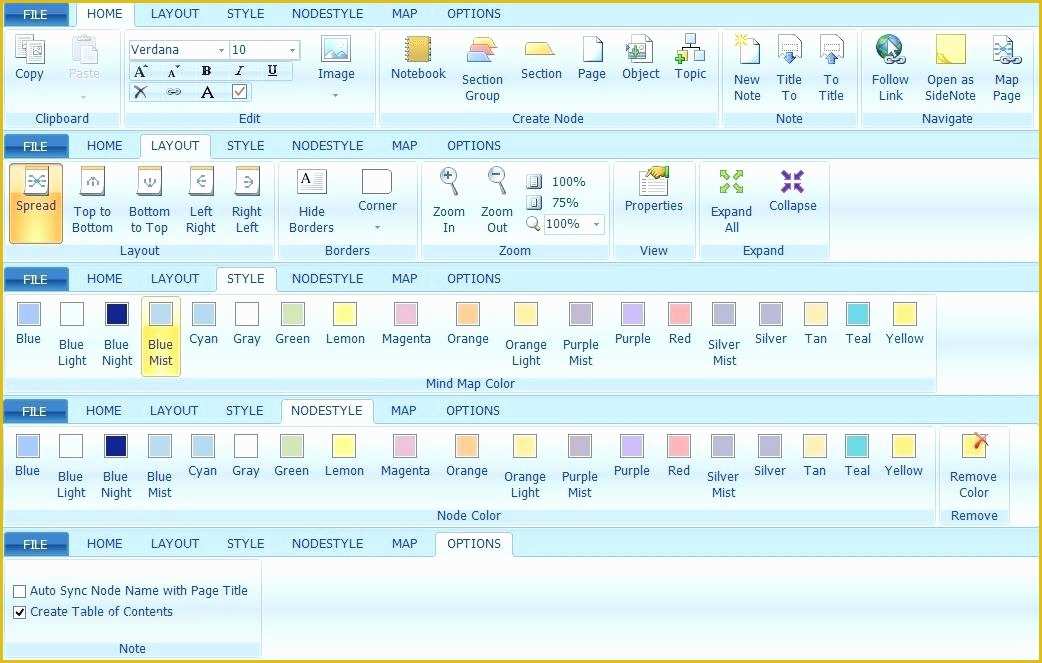Viewport: 1042px width, 663px height.
Task: Click Open as SideNote icon
Action: [x=950, y=50]
